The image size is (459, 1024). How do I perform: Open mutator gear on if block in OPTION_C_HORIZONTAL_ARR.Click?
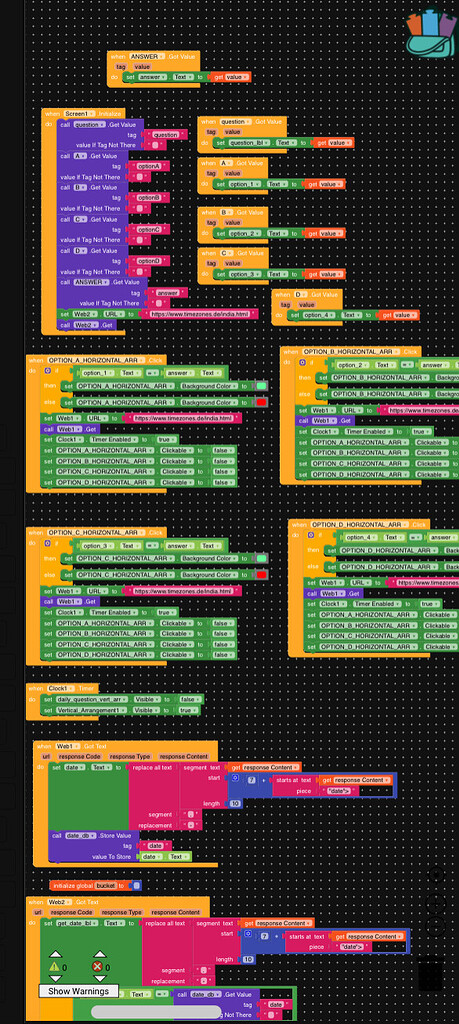point(48,543)
